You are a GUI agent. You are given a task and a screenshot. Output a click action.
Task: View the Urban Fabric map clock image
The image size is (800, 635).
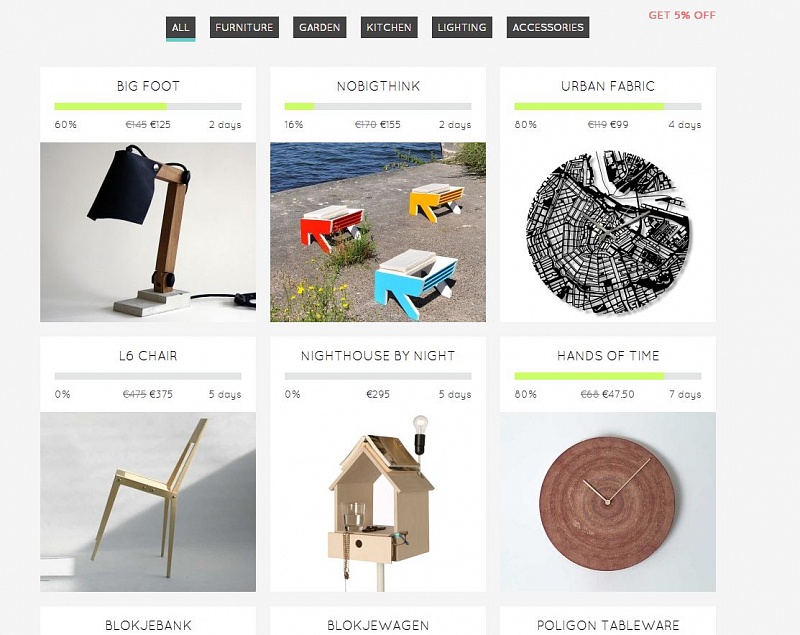pos(608,232)
